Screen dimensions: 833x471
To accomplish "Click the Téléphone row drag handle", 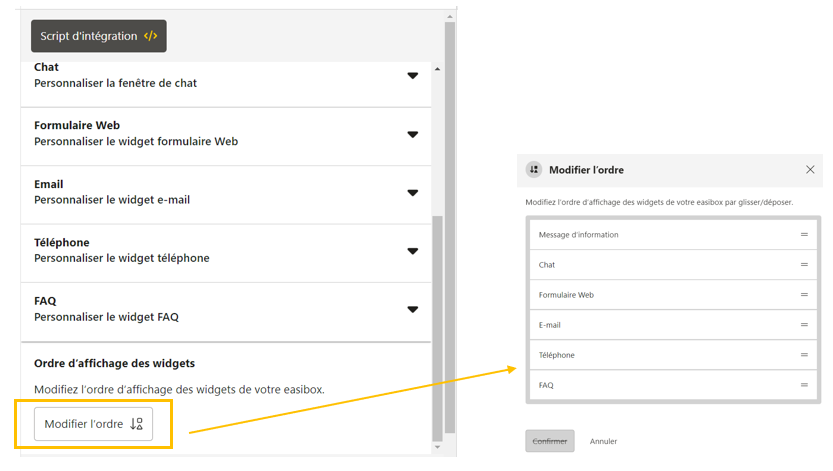I will (x=804, y=355).
